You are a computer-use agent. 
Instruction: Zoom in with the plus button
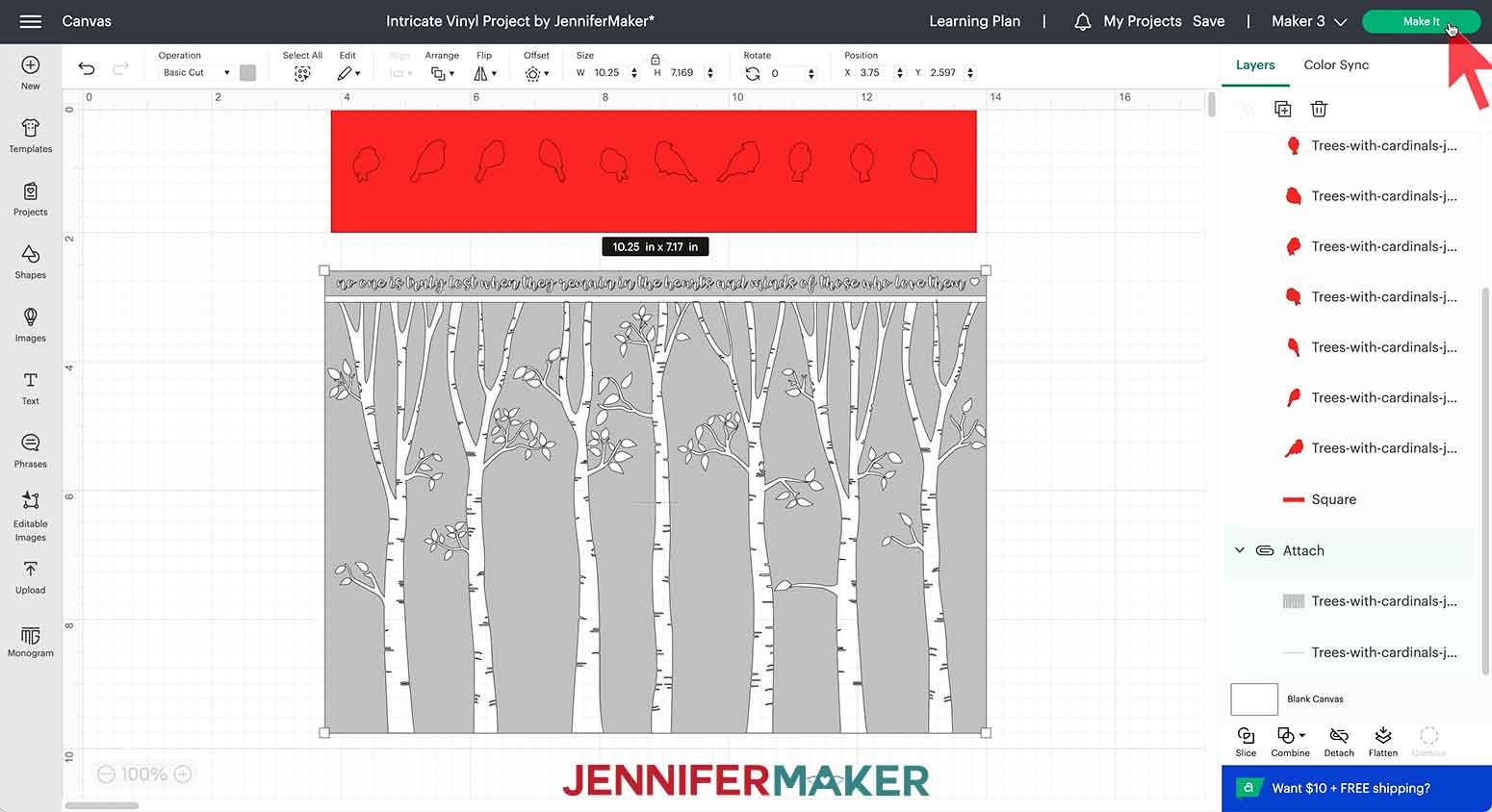pos(183,774)
